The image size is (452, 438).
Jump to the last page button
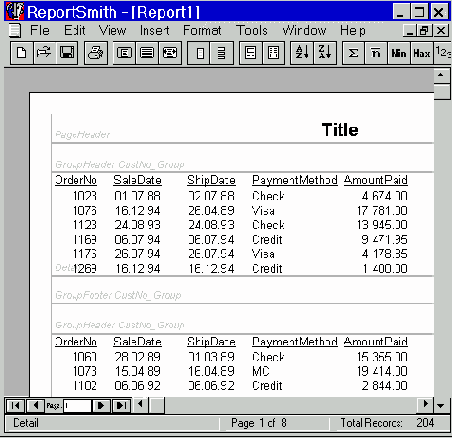[121, 406]
